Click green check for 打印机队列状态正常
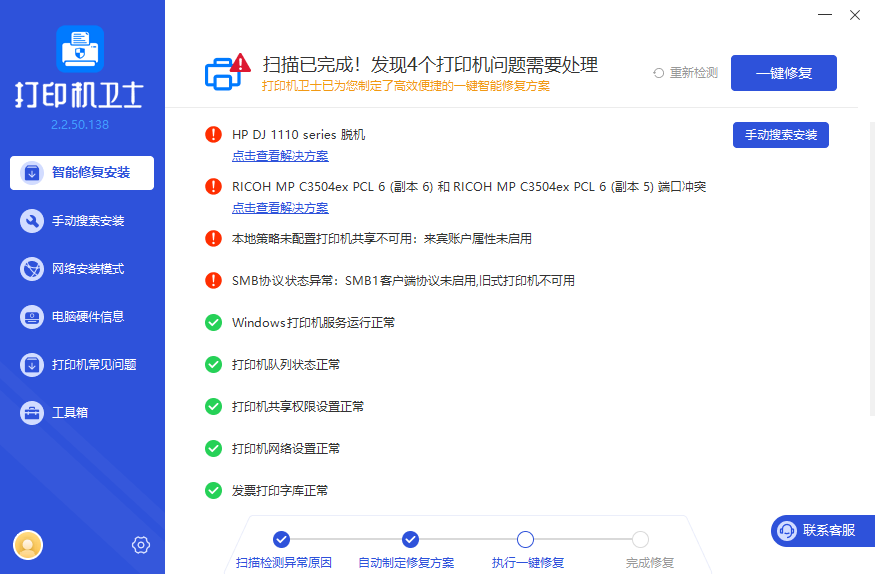Image resolution: width=875 pixels, height=574 pixels. pos(213,364)
